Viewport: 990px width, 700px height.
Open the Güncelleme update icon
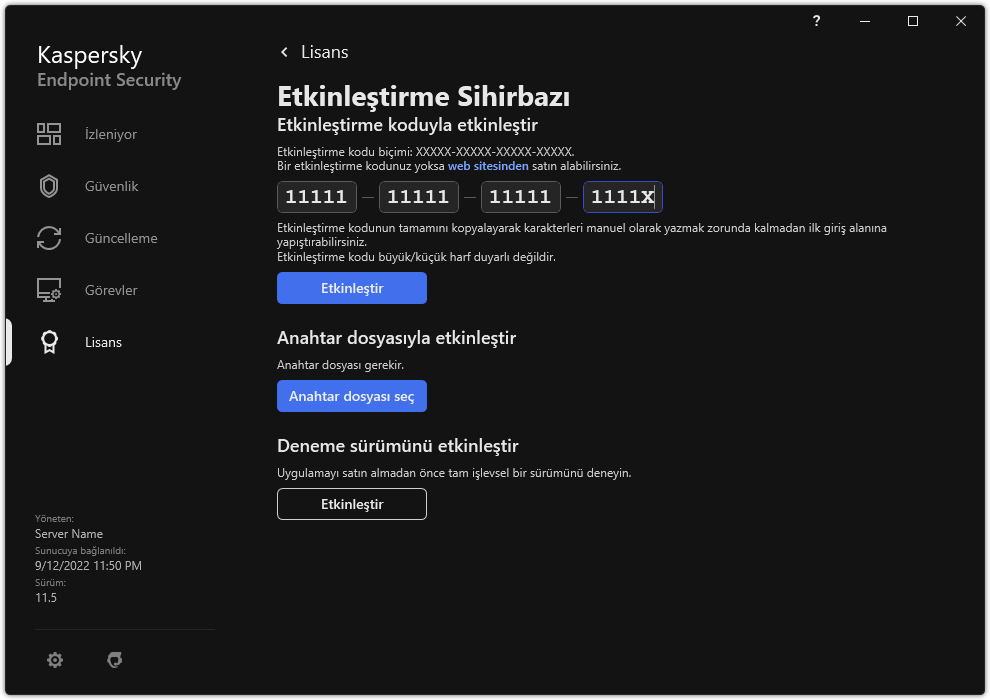click(x=49, y=238)
